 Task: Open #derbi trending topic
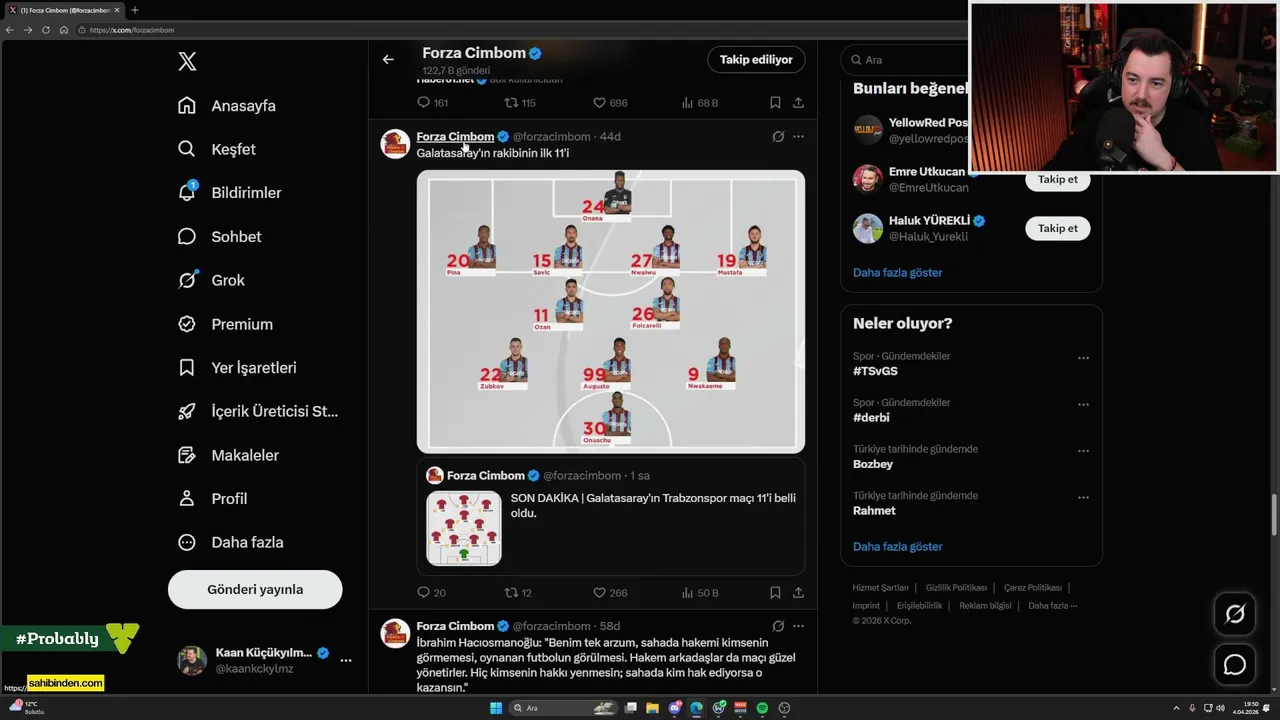(x=871, y=417)
